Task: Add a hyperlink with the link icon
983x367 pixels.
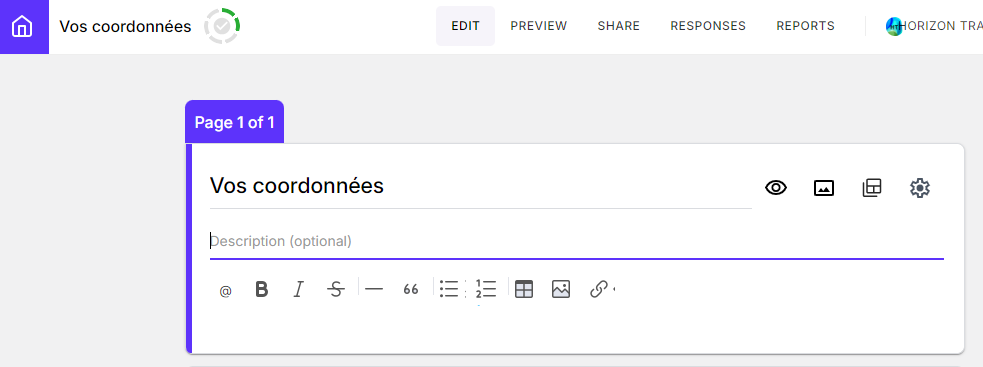Action: point(599,289)
